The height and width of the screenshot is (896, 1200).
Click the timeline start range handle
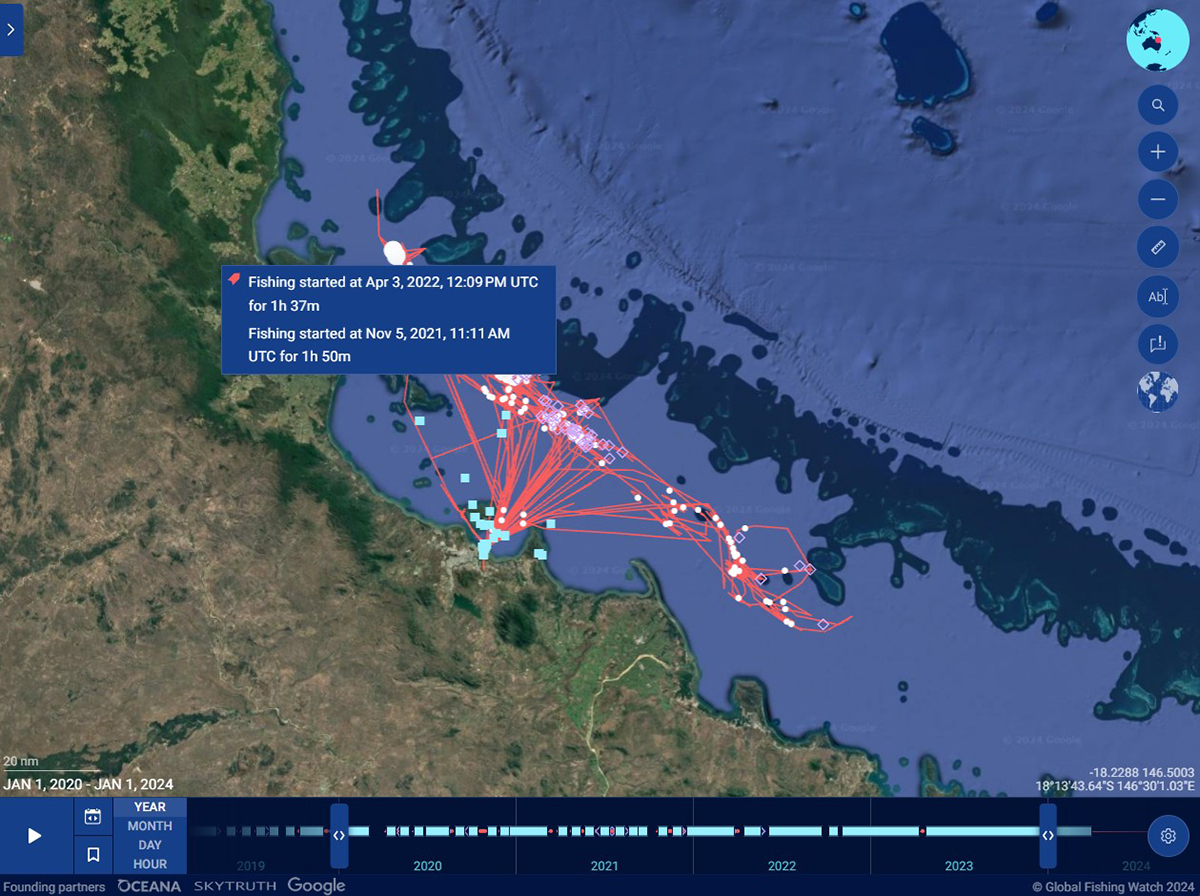[x=339, y=835]
